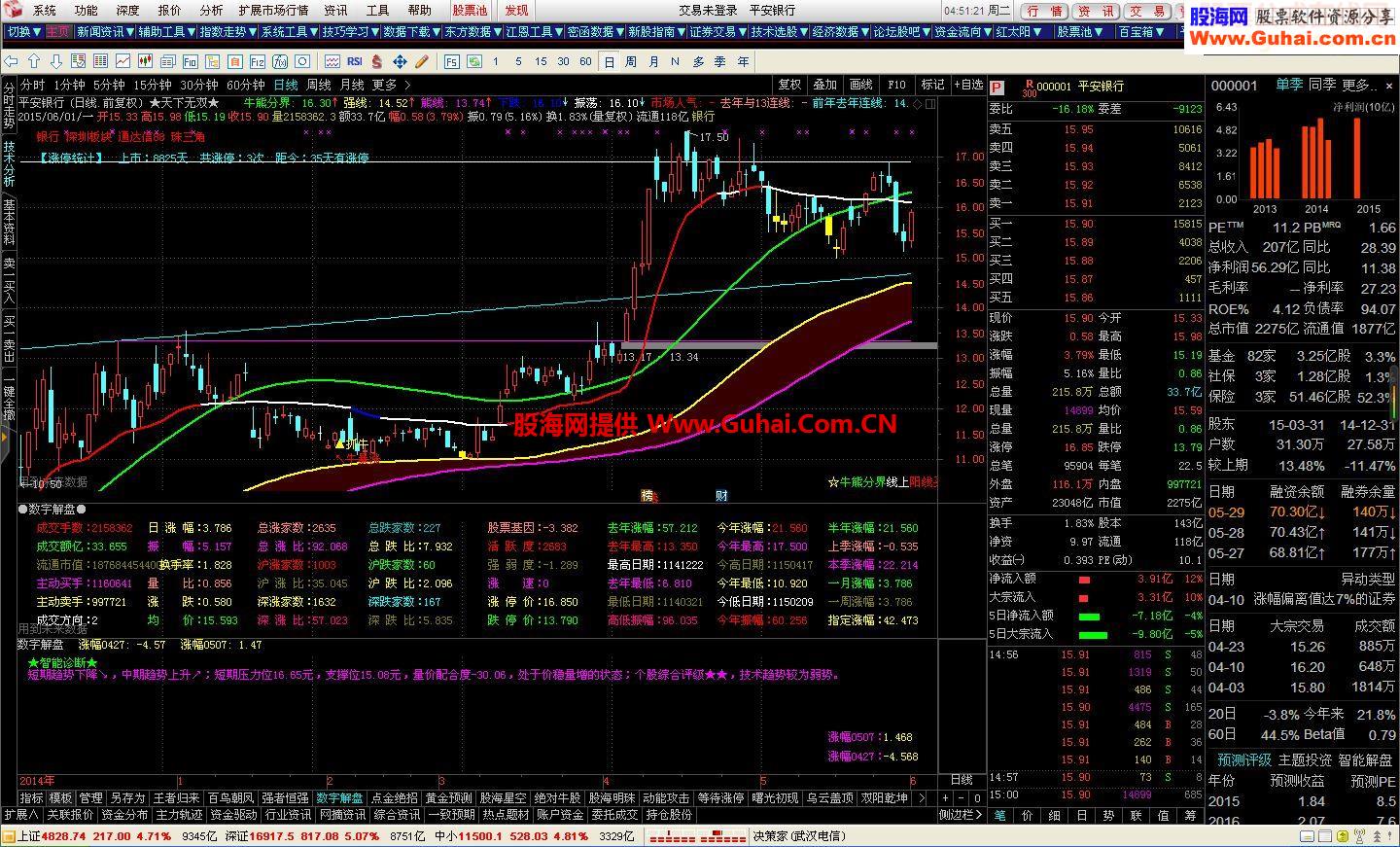Click the up arrow toolbar icon
The height and width of the screenshot is (847, 1400).
click(34, 61)
